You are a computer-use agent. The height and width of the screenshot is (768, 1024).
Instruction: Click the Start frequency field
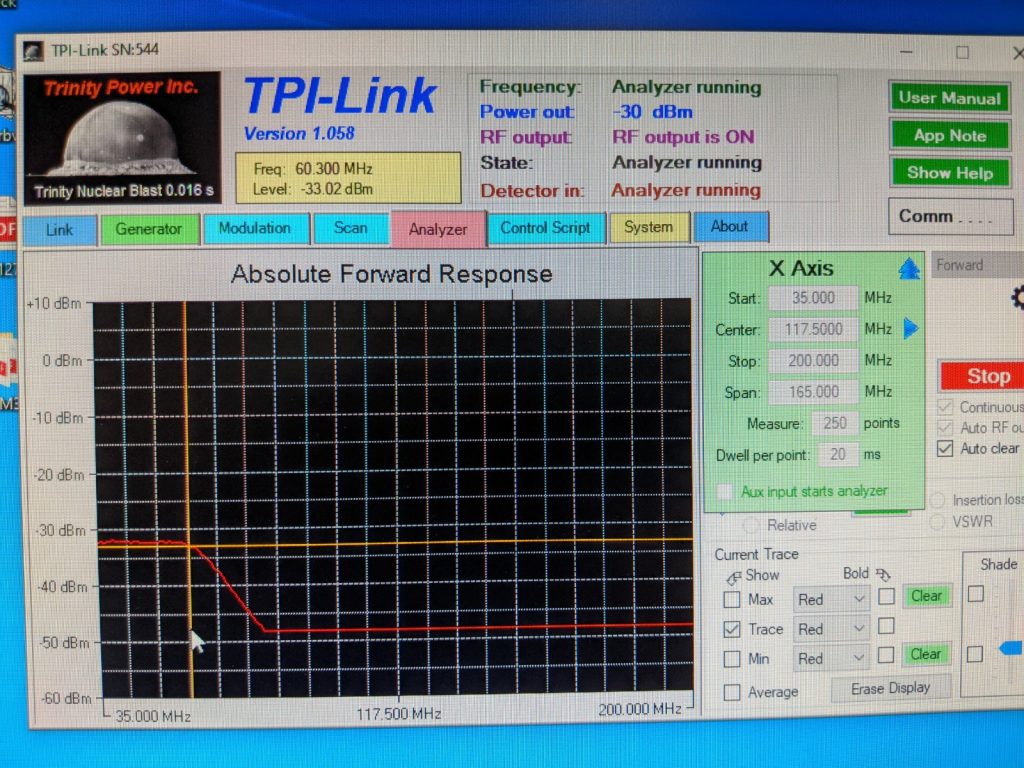813,298
